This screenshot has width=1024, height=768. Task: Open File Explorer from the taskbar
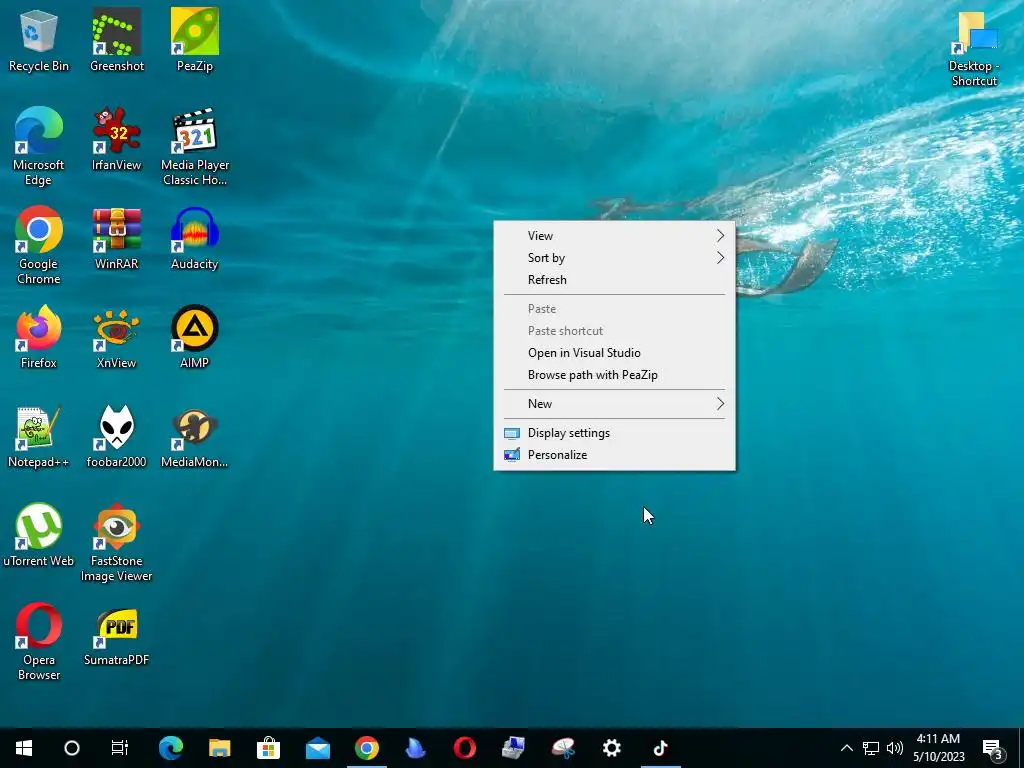click(x=219, y=748)
